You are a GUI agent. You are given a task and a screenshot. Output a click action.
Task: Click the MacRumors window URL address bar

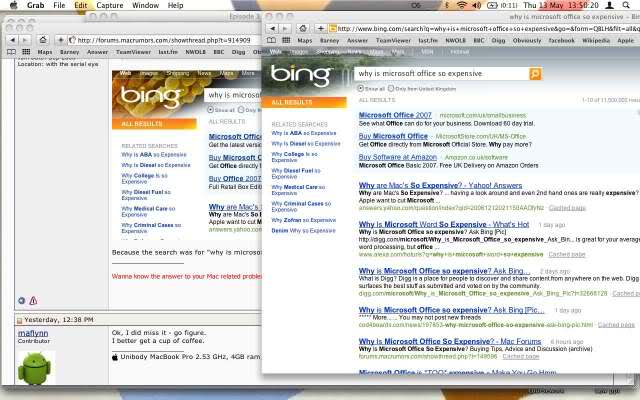164,40
